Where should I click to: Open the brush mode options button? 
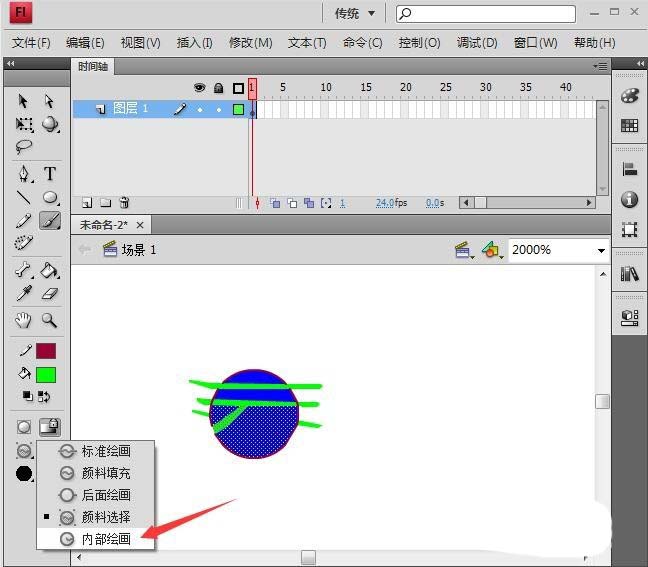[24, 450]
